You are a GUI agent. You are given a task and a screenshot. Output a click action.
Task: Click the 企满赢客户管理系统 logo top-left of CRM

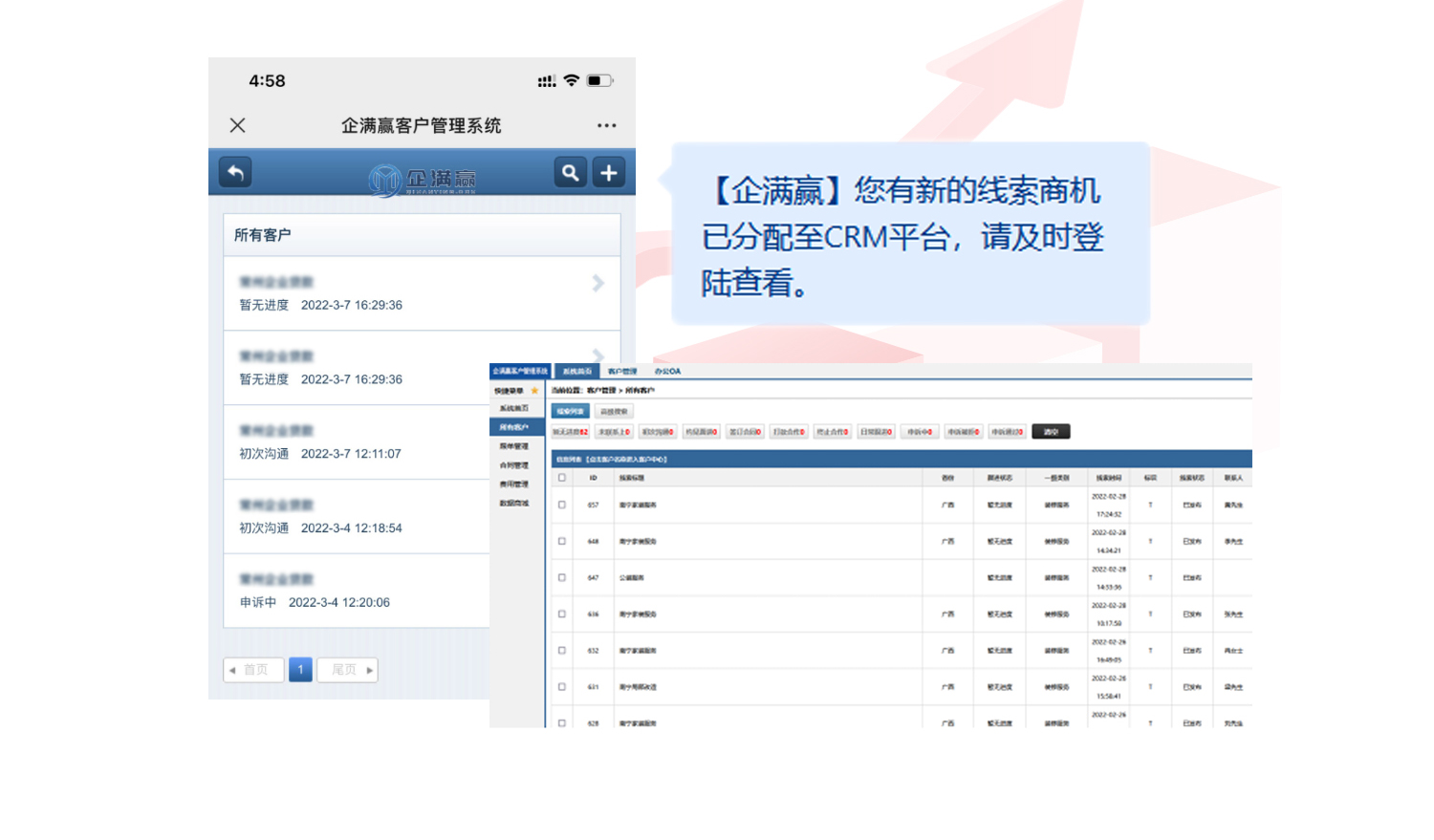[519, 372]
